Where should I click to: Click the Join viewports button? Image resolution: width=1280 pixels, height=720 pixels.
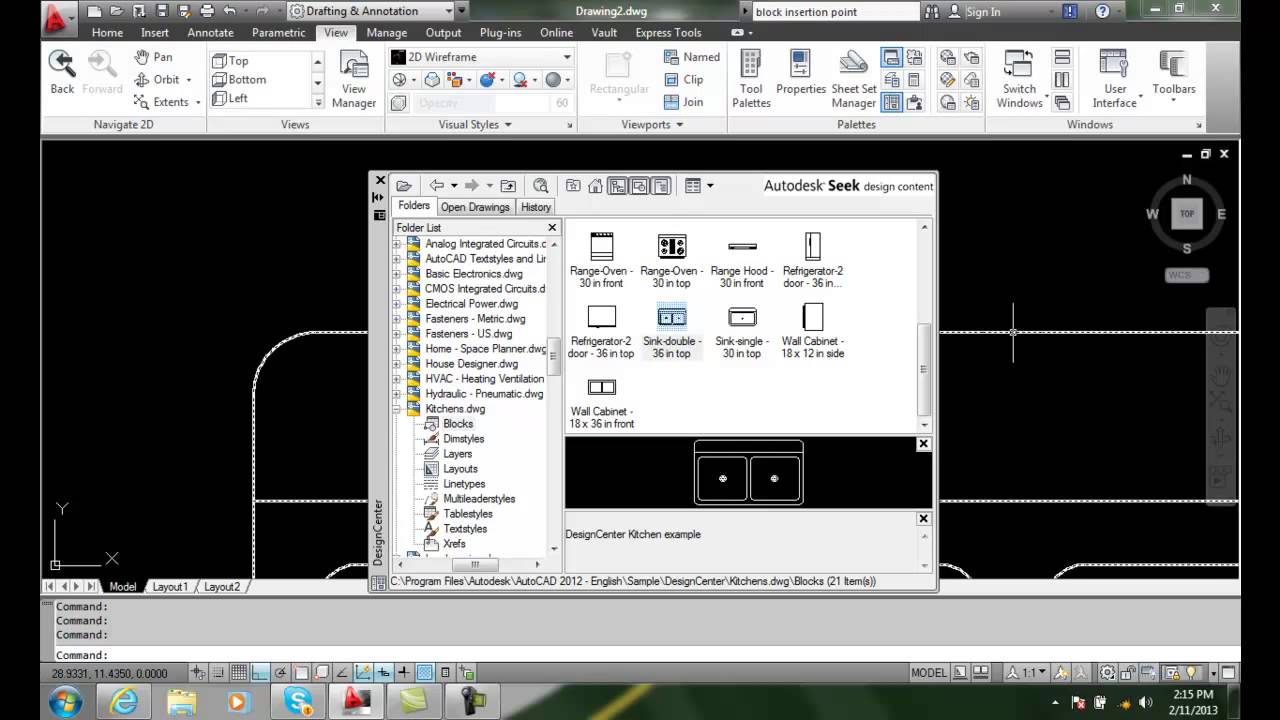tap(683, 102)
